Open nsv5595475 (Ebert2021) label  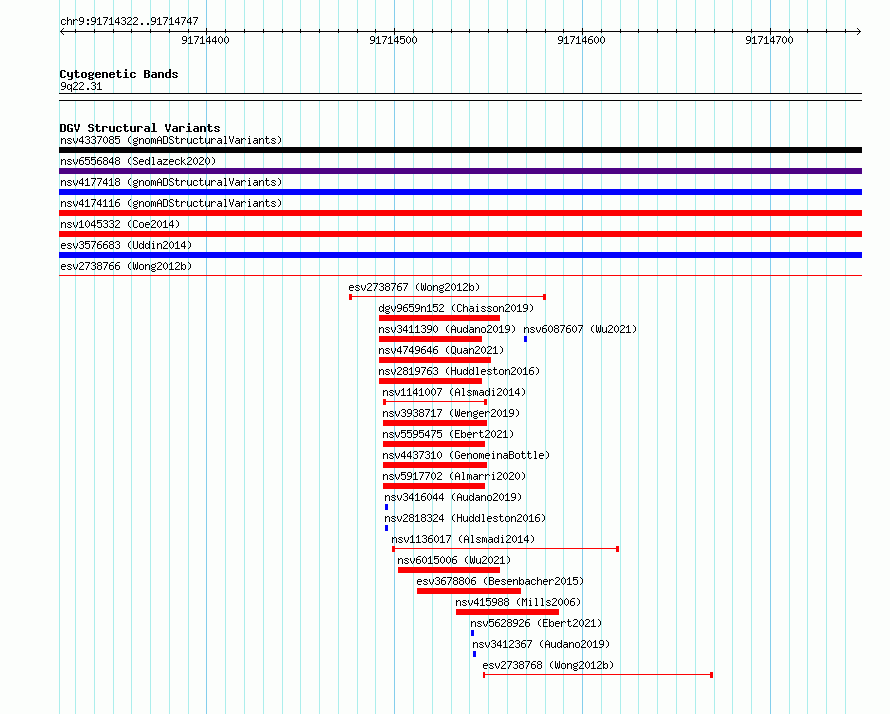448,434
